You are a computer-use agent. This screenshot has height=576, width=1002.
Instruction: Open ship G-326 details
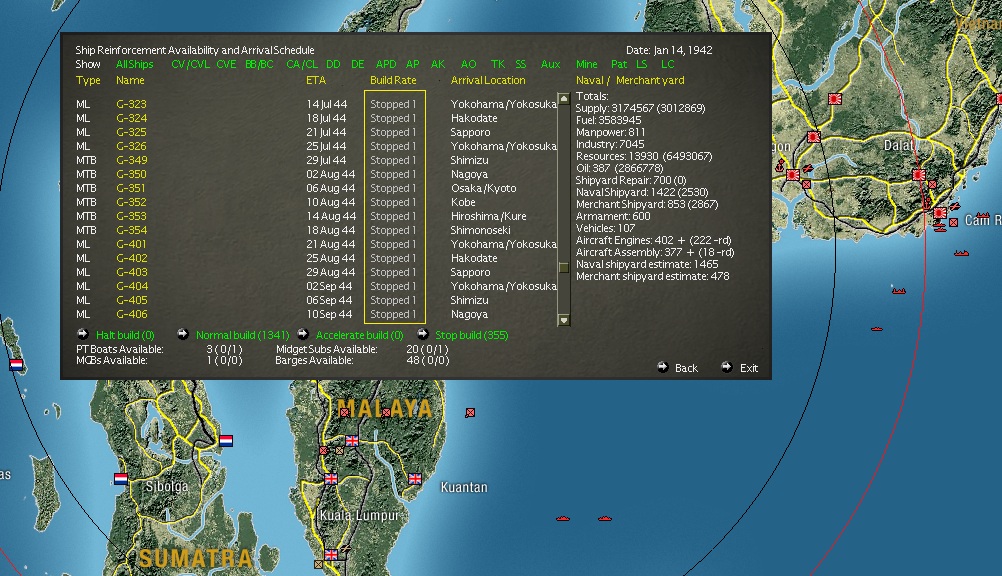131,146
